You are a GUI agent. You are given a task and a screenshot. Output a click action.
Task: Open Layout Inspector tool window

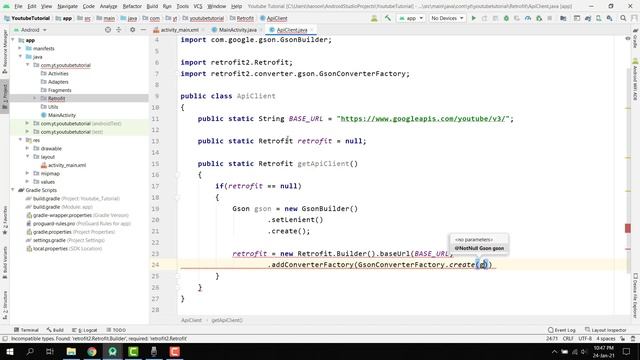(605, 330)
